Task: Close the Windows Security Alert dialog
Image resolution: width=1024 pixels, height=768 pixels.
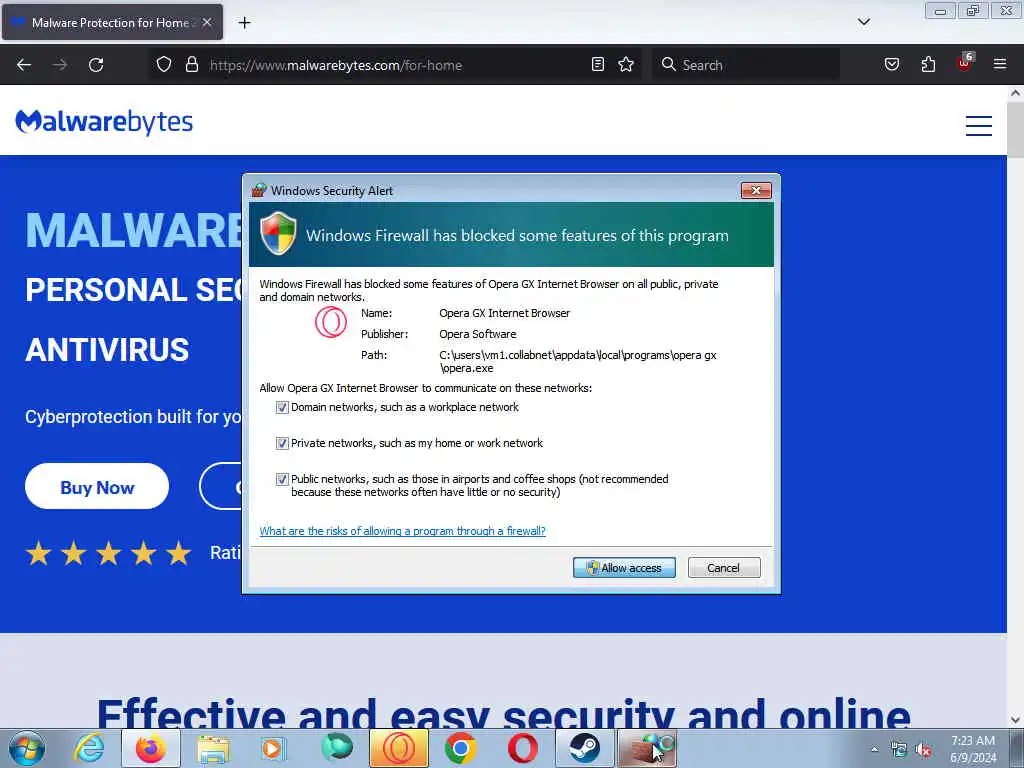Action: (x=756, y=190)
